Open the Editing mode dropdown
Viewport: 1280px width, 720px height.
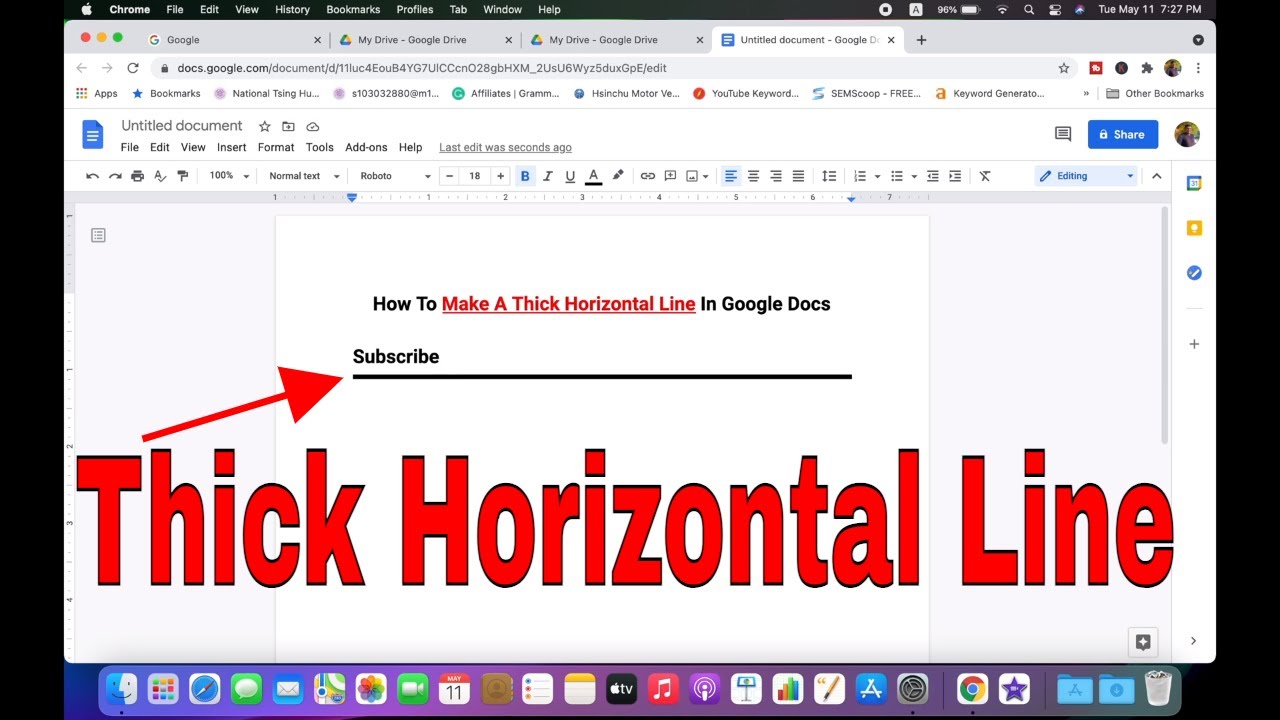(x=1086, y=176)
